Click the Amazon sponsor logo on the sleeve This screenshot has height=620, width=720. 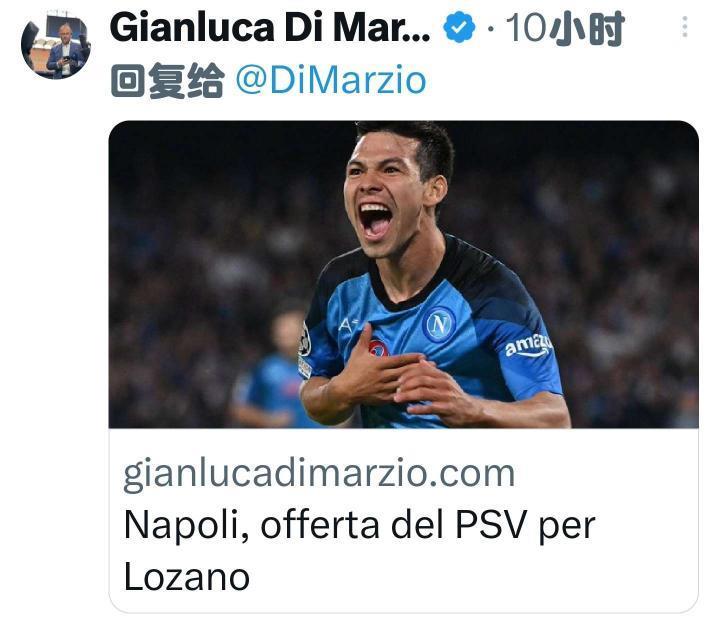[x=529, y=345]
